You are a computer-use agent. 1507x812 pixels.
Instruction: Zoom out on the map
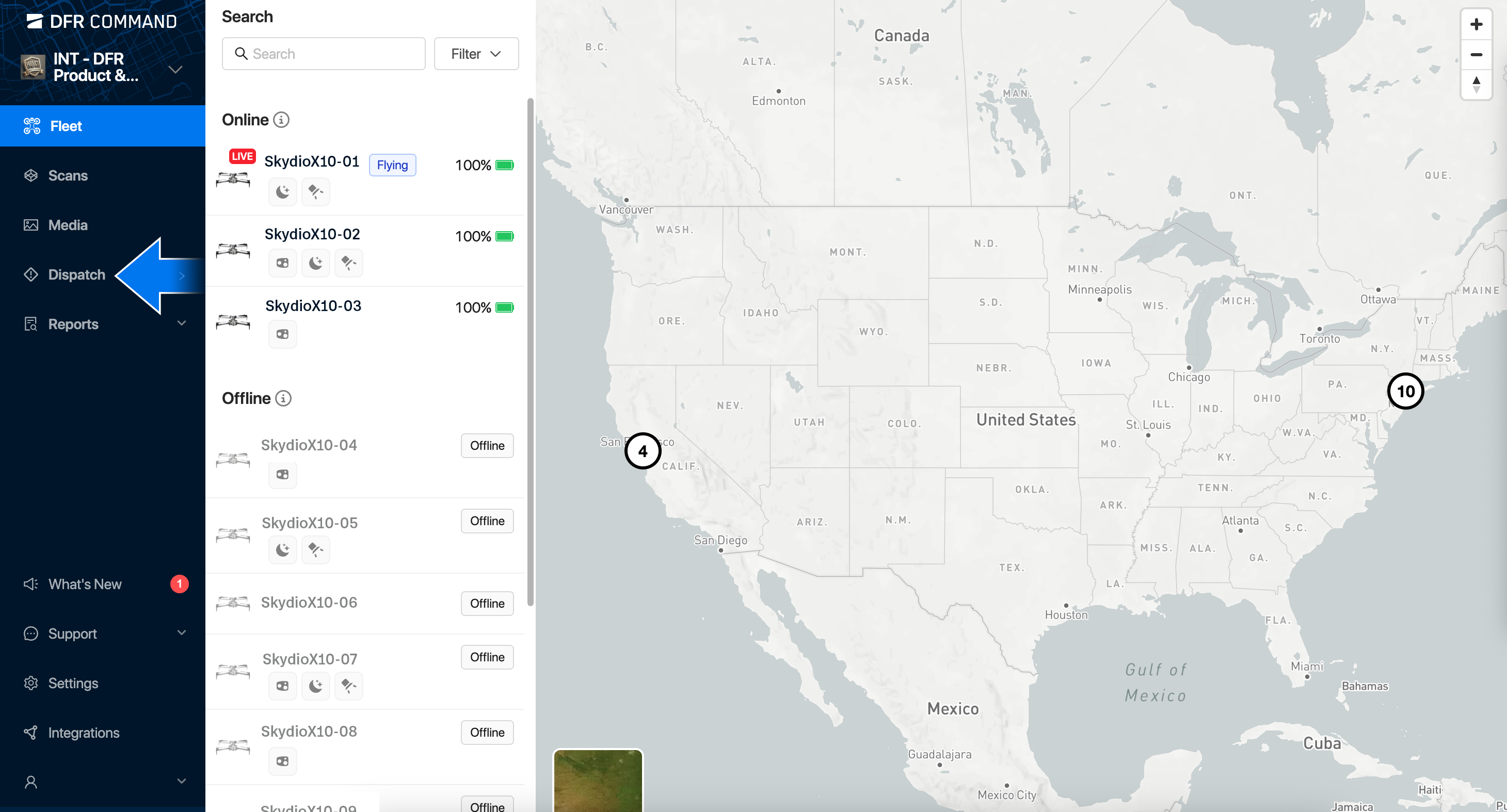(1476, 54)
